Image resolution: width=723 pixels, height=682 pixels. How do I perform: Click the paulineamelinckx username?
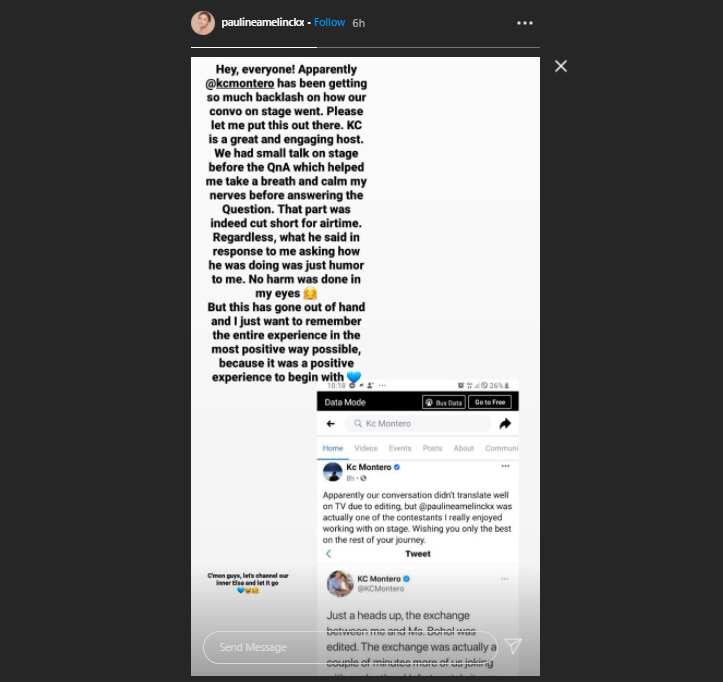tap(262, 23)
